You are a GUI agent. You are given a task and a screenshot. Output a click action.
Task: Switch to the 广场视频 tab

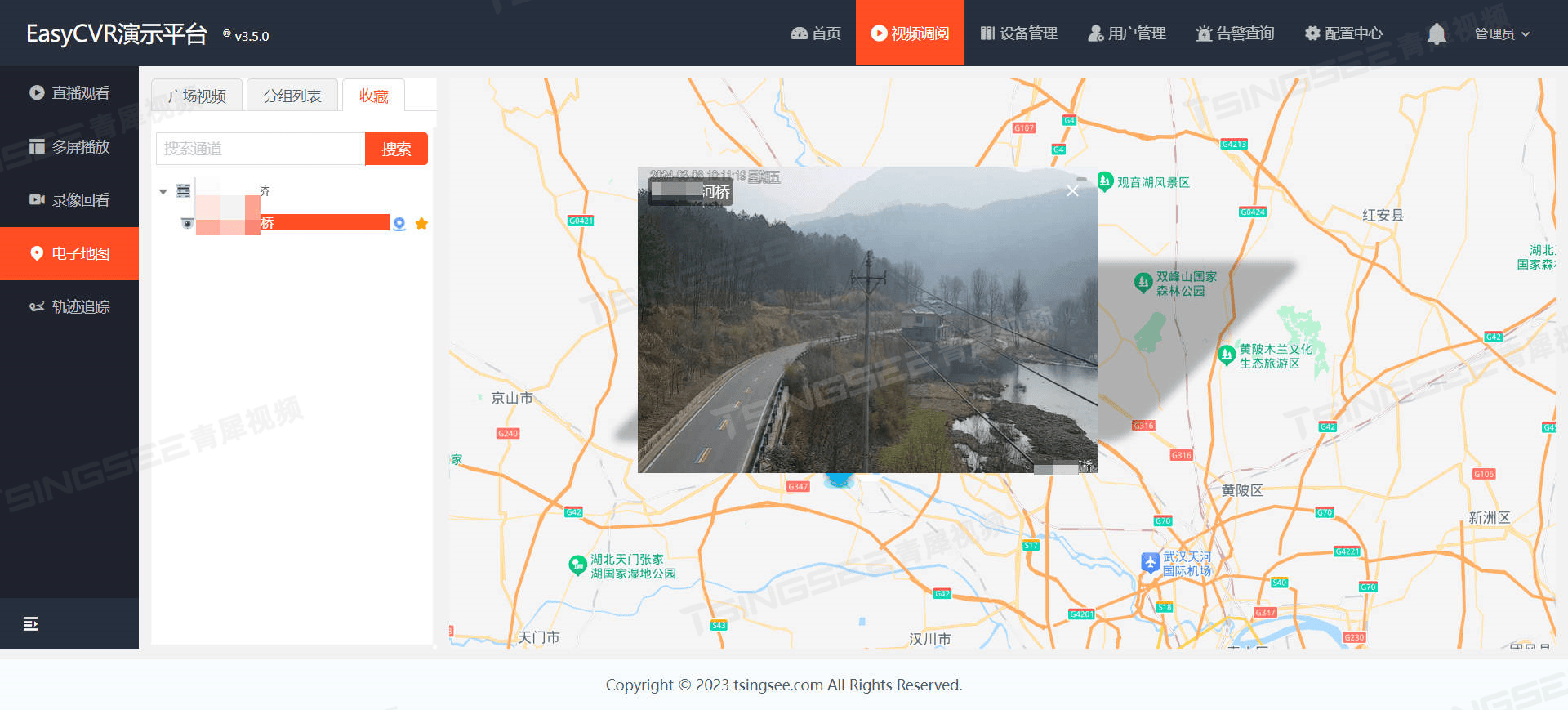tap(197, 96)
